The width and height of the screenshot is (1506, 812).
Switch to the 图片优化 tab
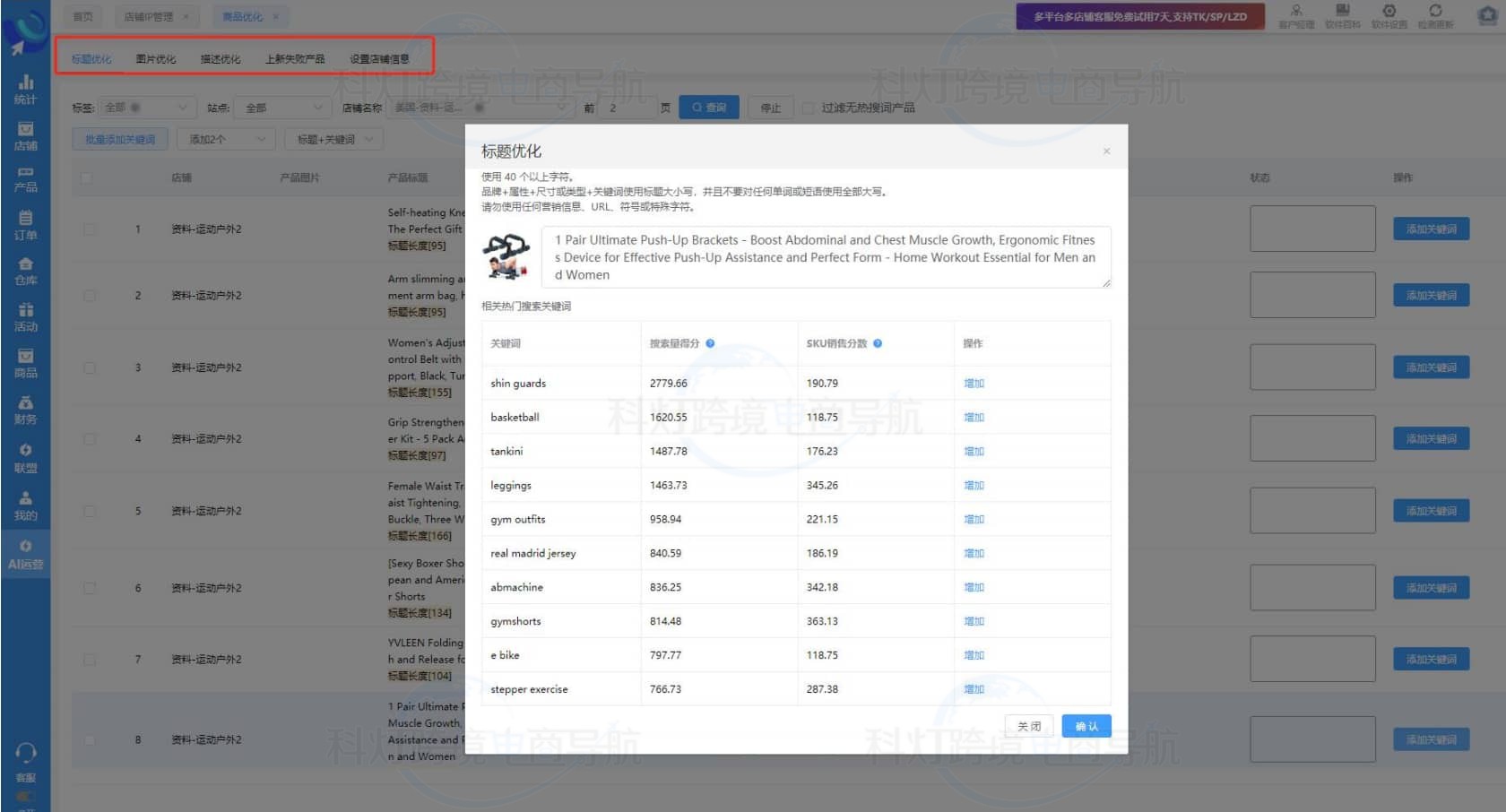click(x=156, y=59)
